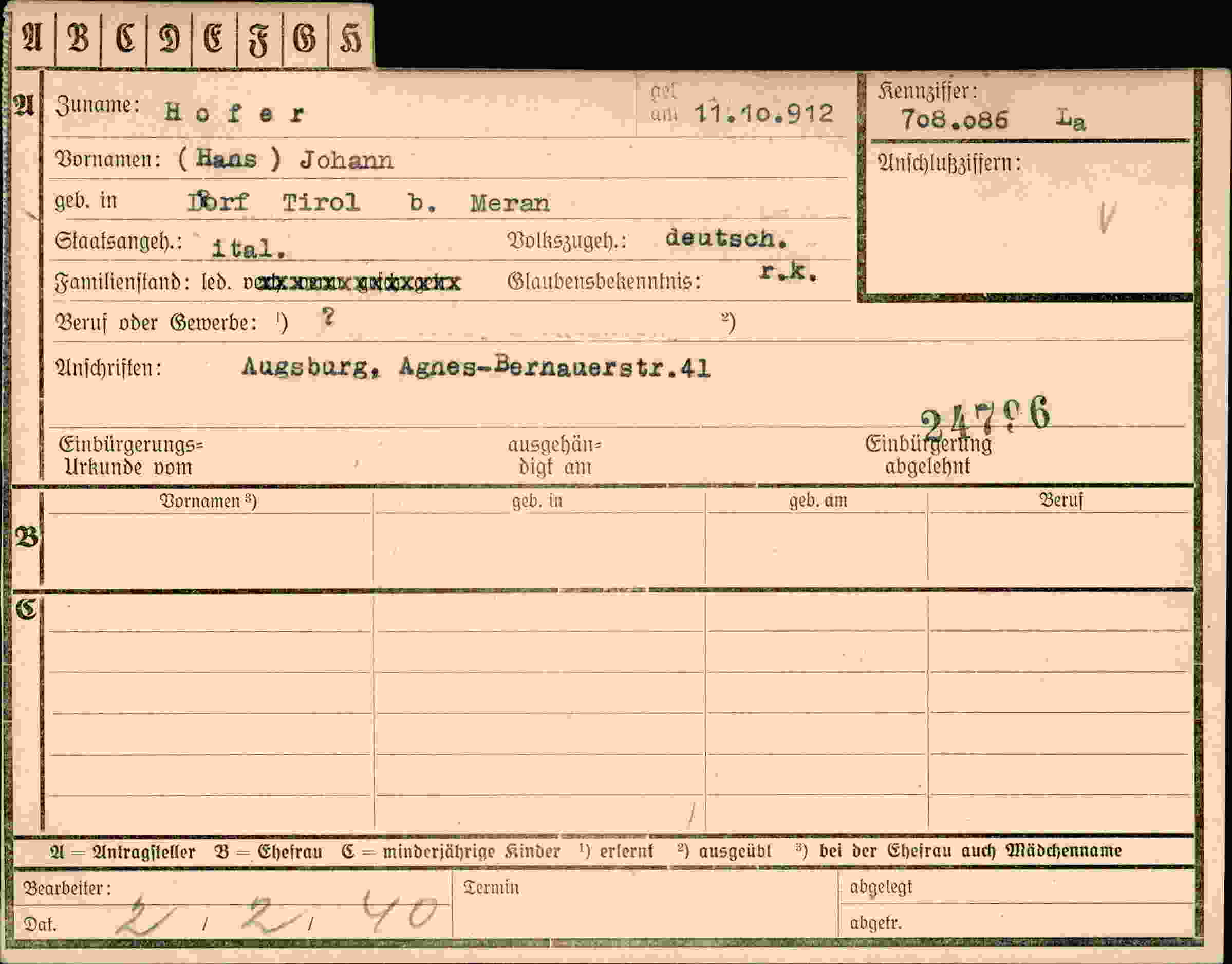Click the 'Staatsangeh.:' label

click(x=119, y=242)
